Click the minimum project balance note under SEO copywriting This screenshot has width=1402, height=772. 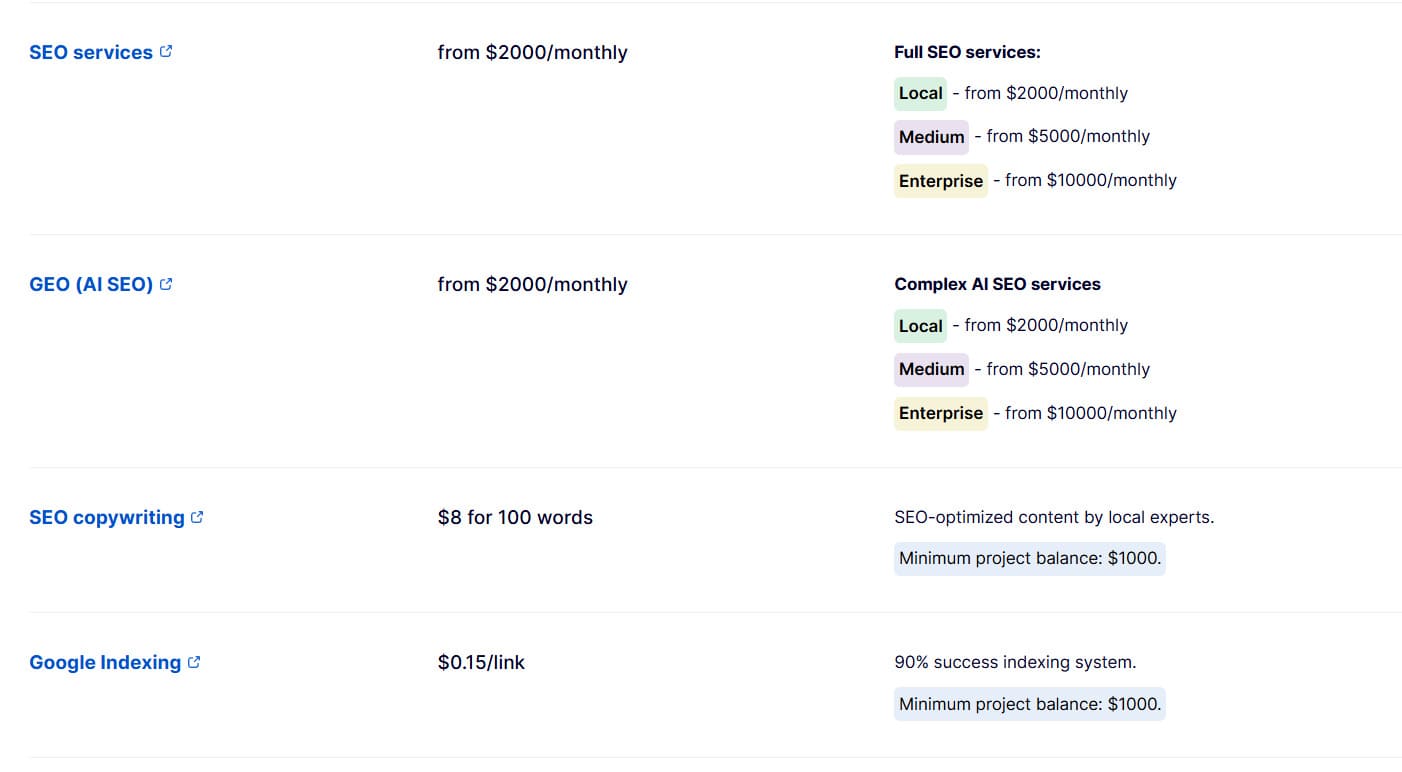click(x=1029, y=558)
